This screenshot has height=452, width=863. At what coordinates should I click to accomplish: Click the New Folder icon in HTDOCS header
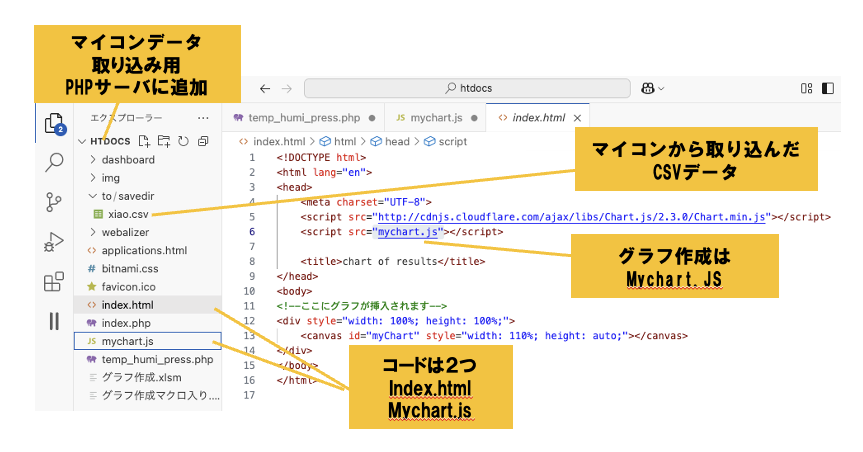tap(163, 141)
